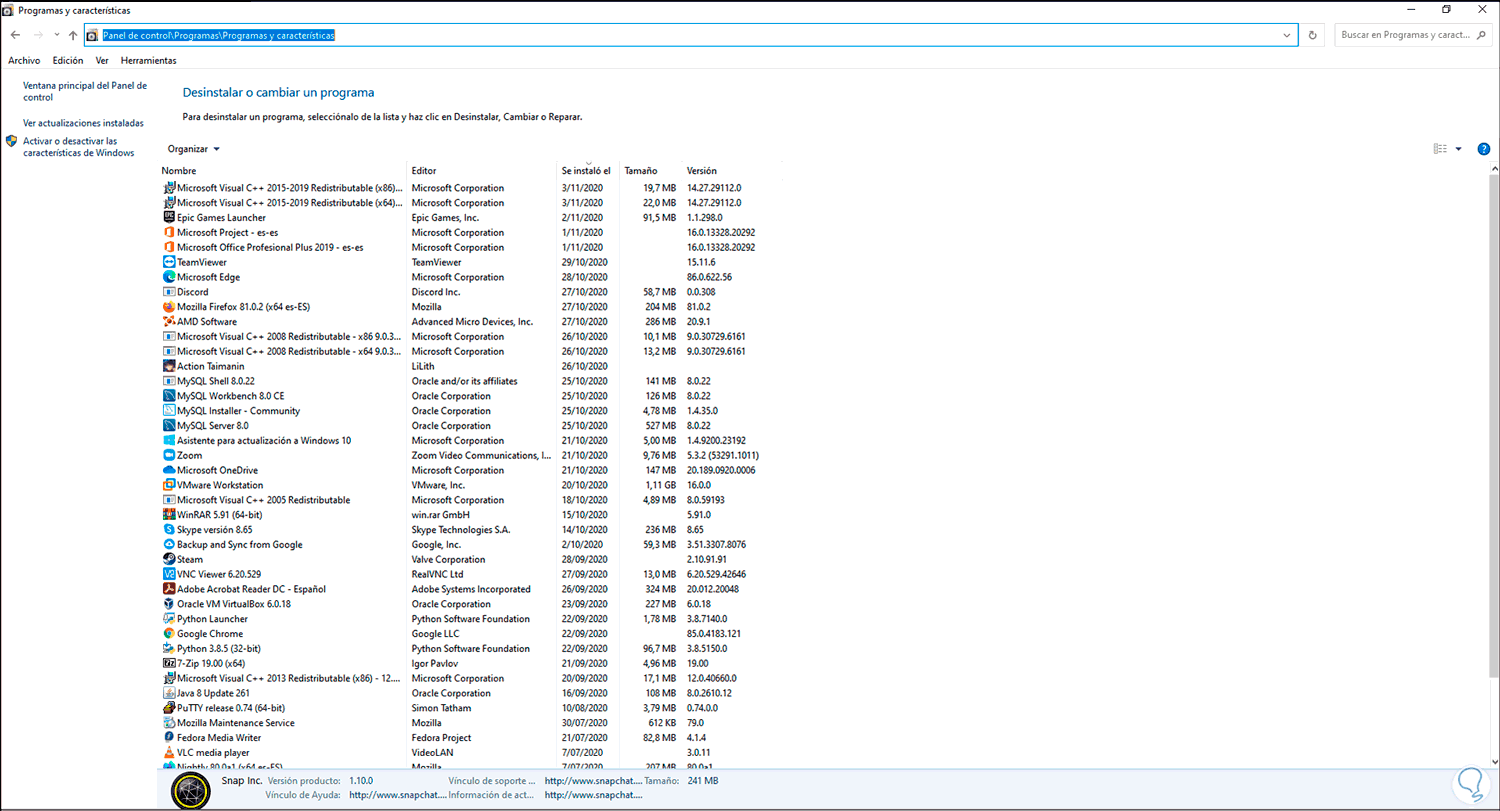Click the back navigation arrow
Image resolution: width=1500 pixels, height=811 pixels.
[x=15, y=34]
